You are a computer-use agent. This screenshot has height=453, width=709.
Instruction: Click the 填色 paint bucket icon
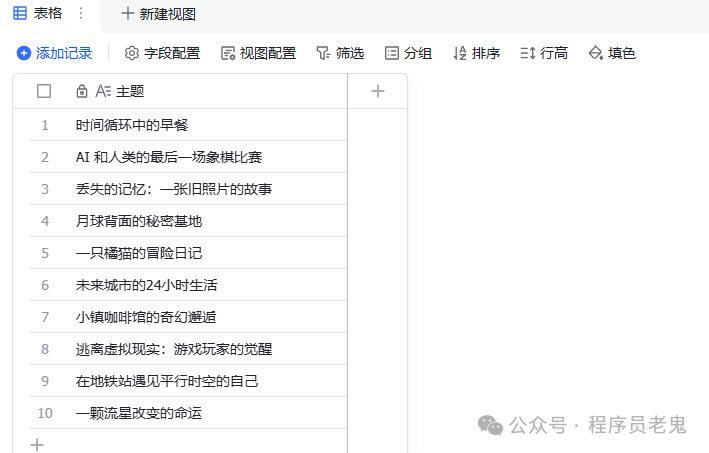[x=596, y=53]
